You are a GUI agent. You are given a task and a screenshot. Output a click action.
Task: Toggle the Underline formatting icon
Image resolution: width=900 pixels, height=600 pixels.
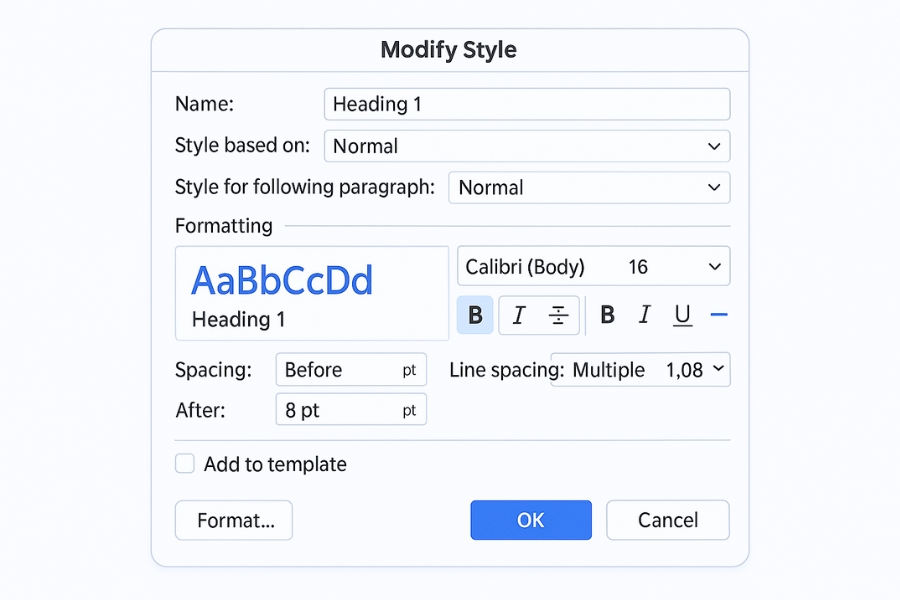[682, 314]
